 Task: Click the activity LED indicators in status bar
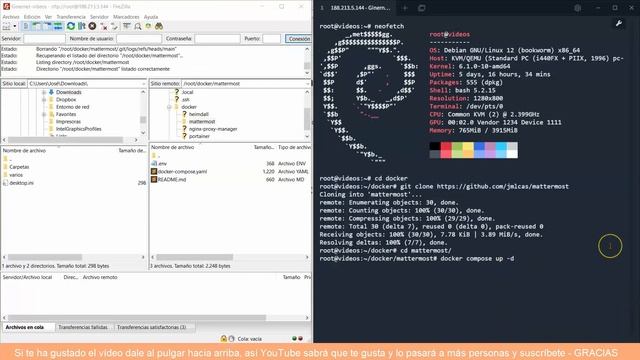click(298, 339)
